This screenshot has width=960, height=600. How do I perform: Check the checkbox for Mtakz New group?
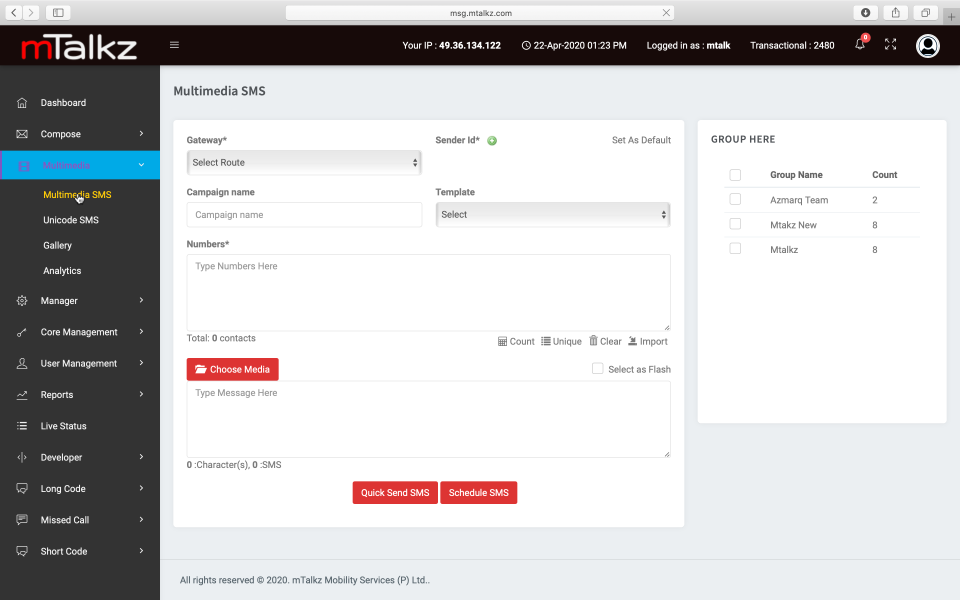(x=735, y=224)
